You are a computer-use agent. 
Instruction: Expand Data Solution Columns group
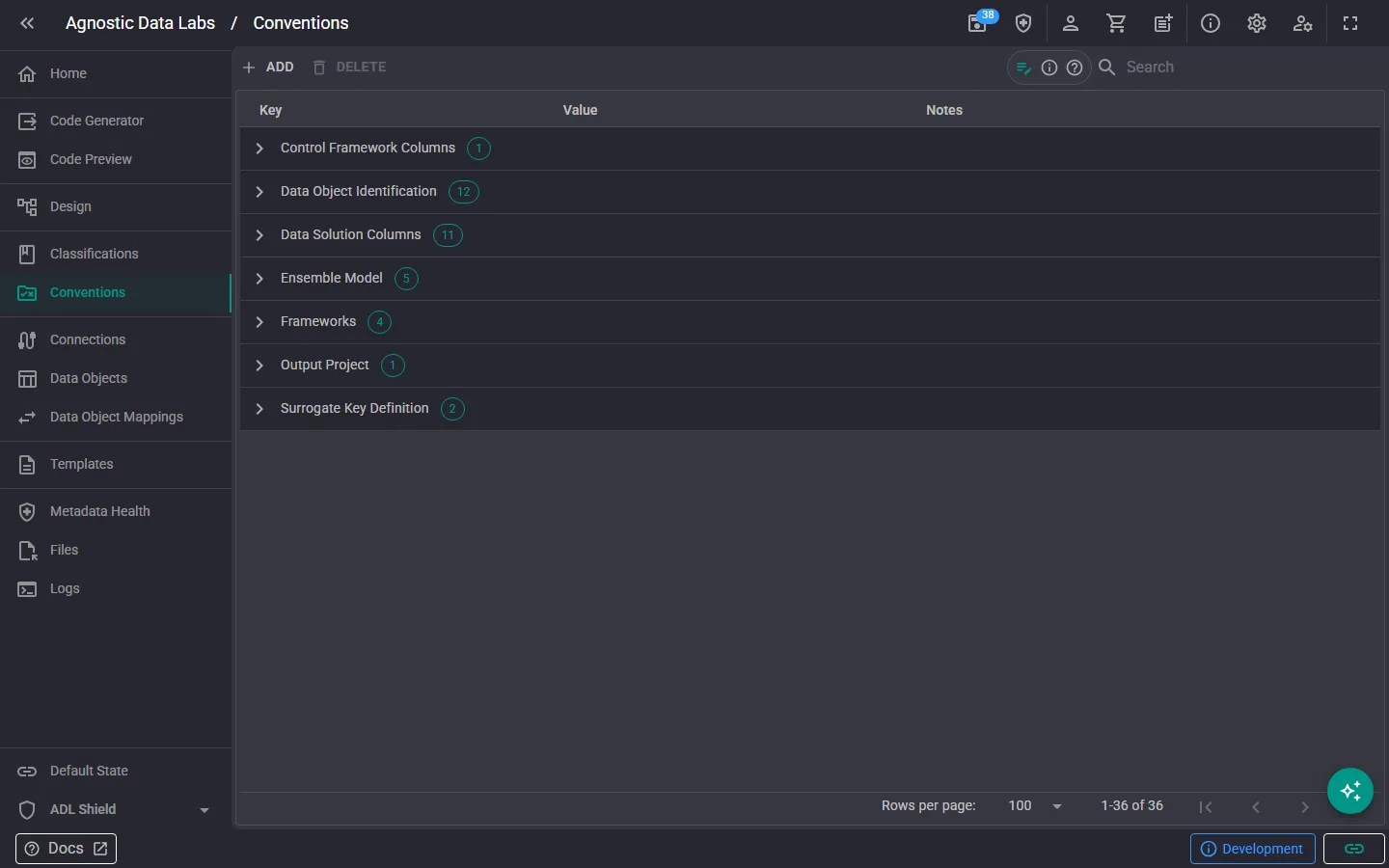click(x=259, y=235)
